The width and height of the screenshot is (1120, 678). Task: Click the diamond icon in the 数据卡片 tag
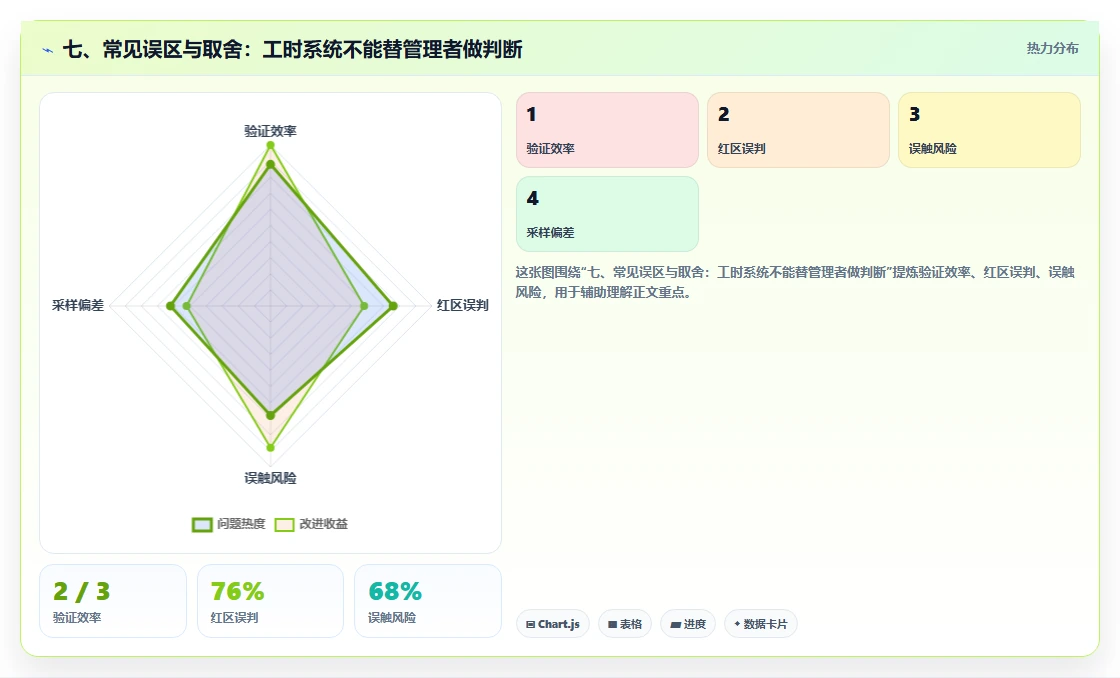[737, 624]
